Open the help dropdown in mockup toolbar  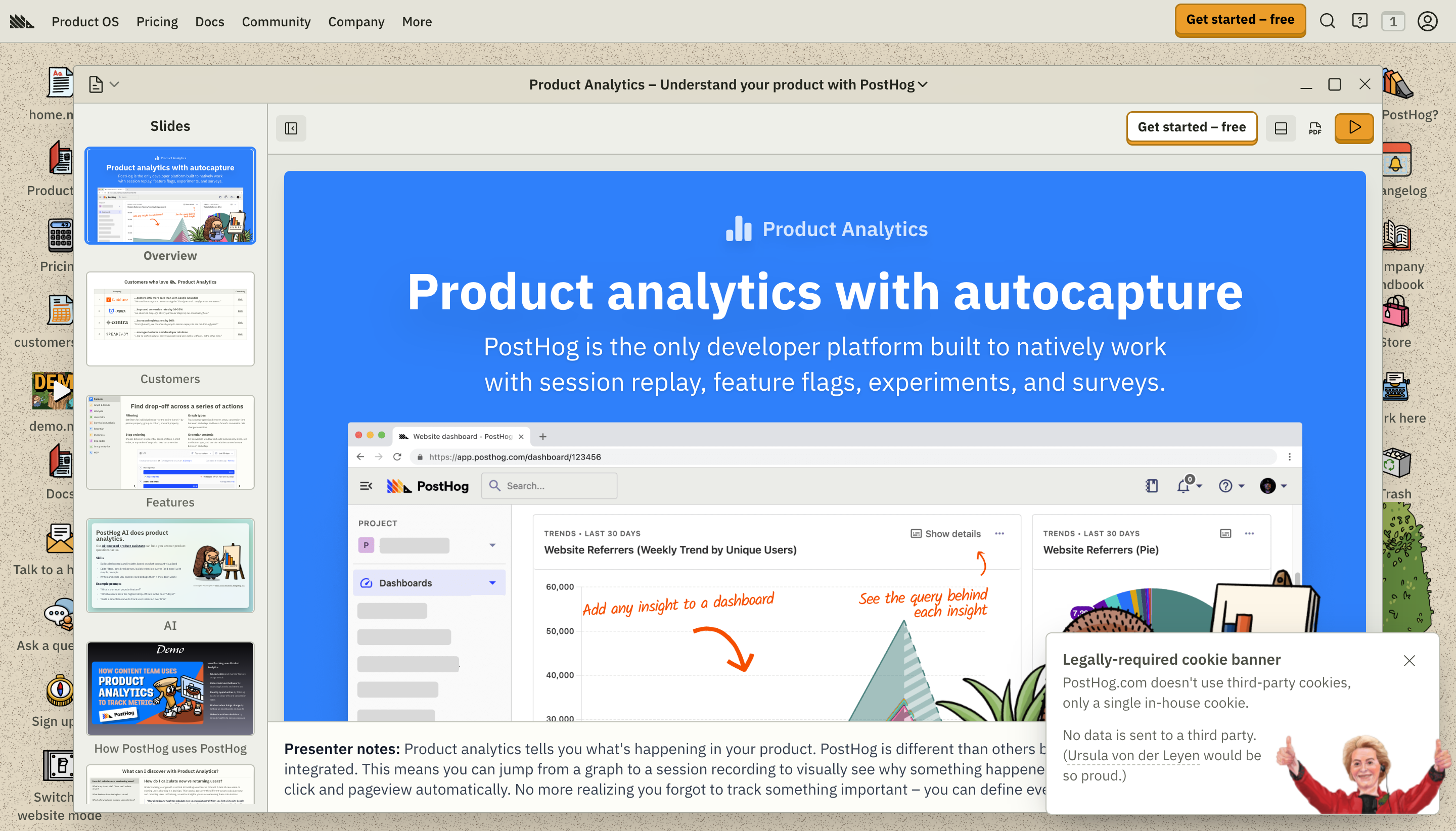click(x=1231, y=486)
